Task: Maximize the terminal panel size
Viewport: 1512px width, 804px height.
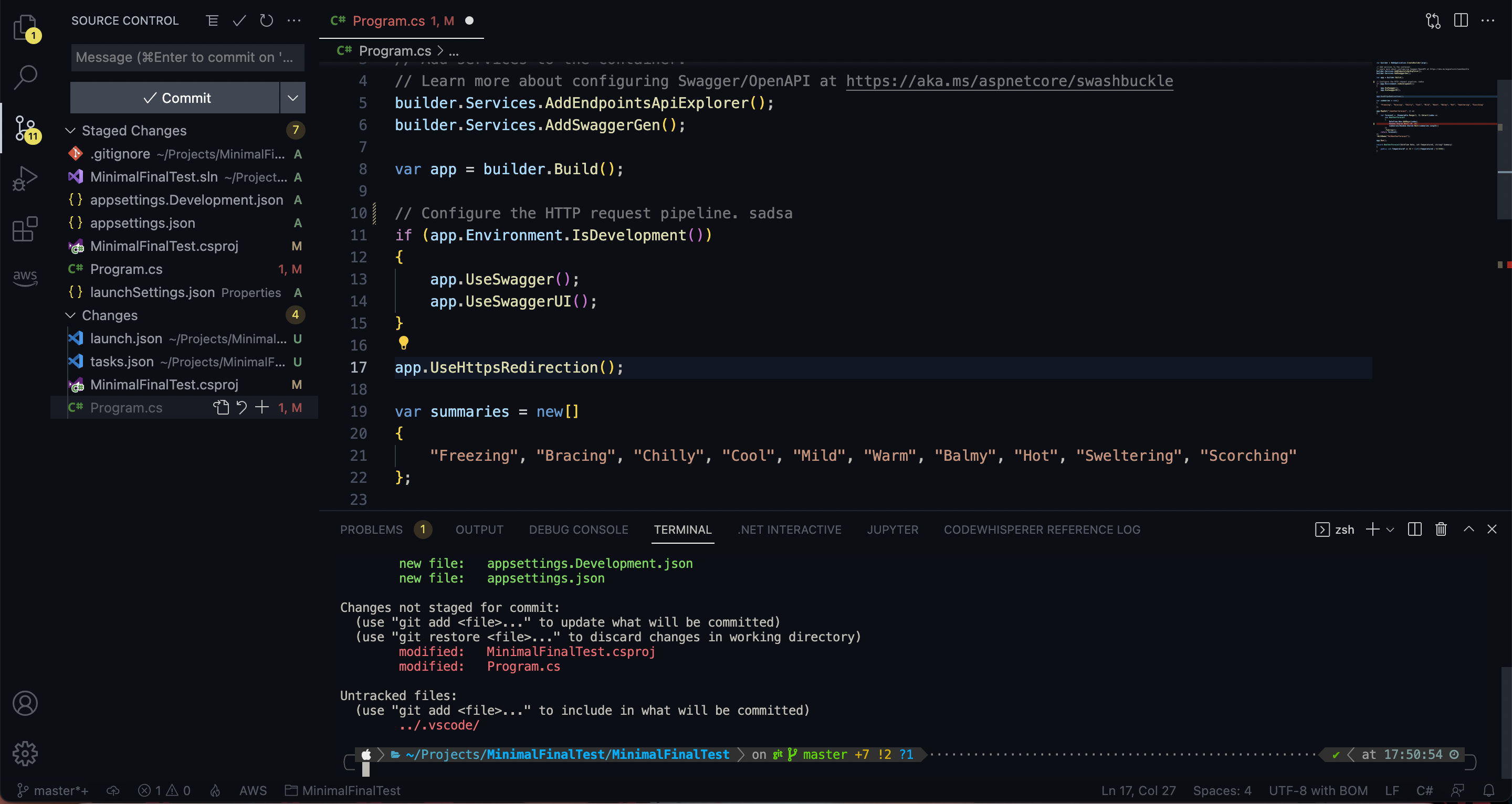Action: [1468, 530]
